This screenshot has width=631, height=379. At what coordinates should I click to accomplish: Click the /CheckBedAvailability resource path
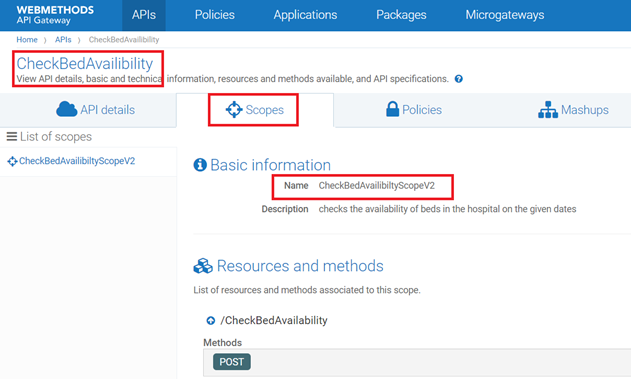point(274,320)
